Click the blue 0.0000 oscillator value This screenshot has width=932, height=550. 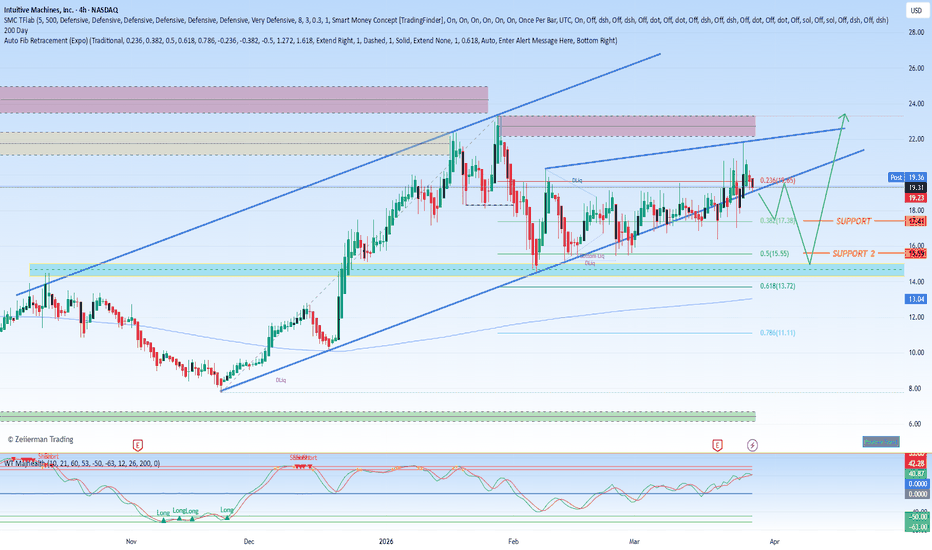click(x=916, y=484)
